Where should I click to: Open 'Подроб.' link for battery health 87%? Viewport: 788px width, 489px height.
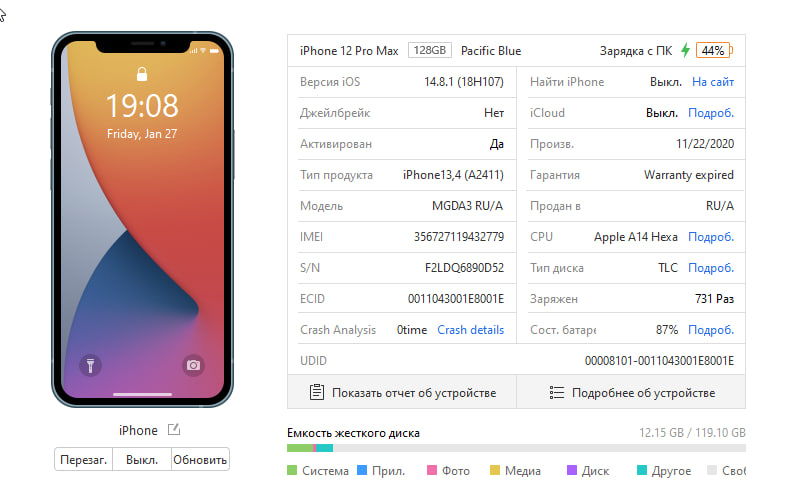[711, 330]
